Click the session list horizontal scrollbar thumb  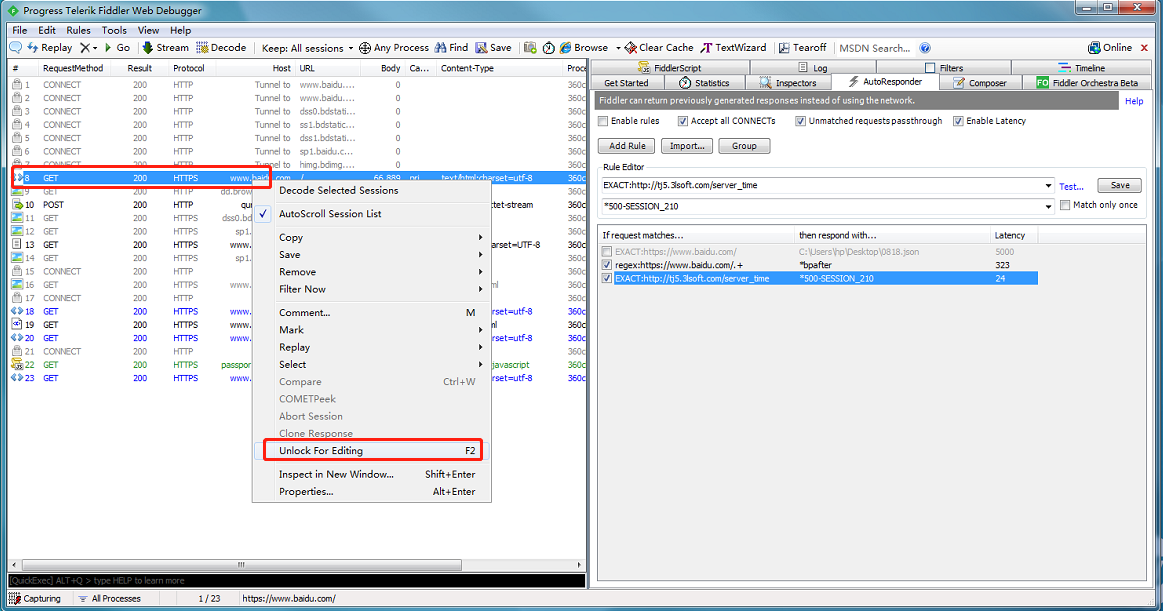pos(241,565)
